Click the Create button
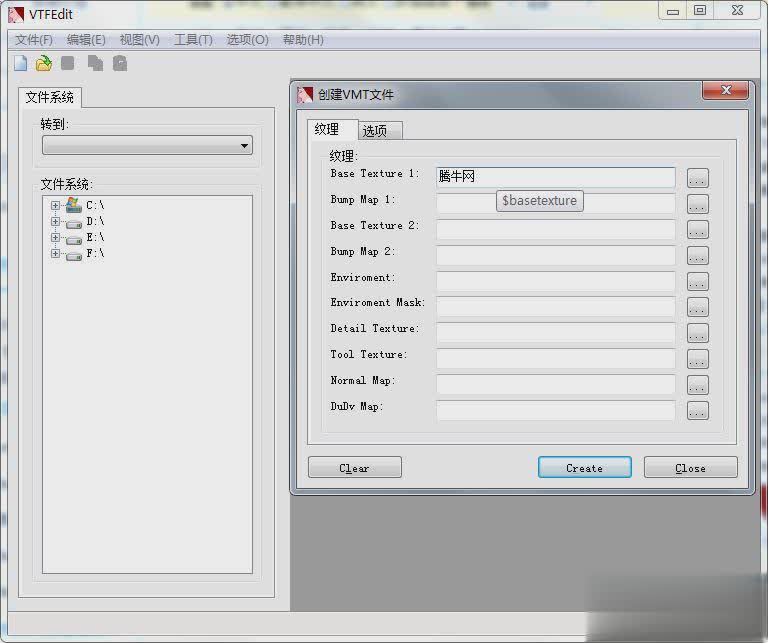Screen dimensions: 768x643 coord(584,468)
